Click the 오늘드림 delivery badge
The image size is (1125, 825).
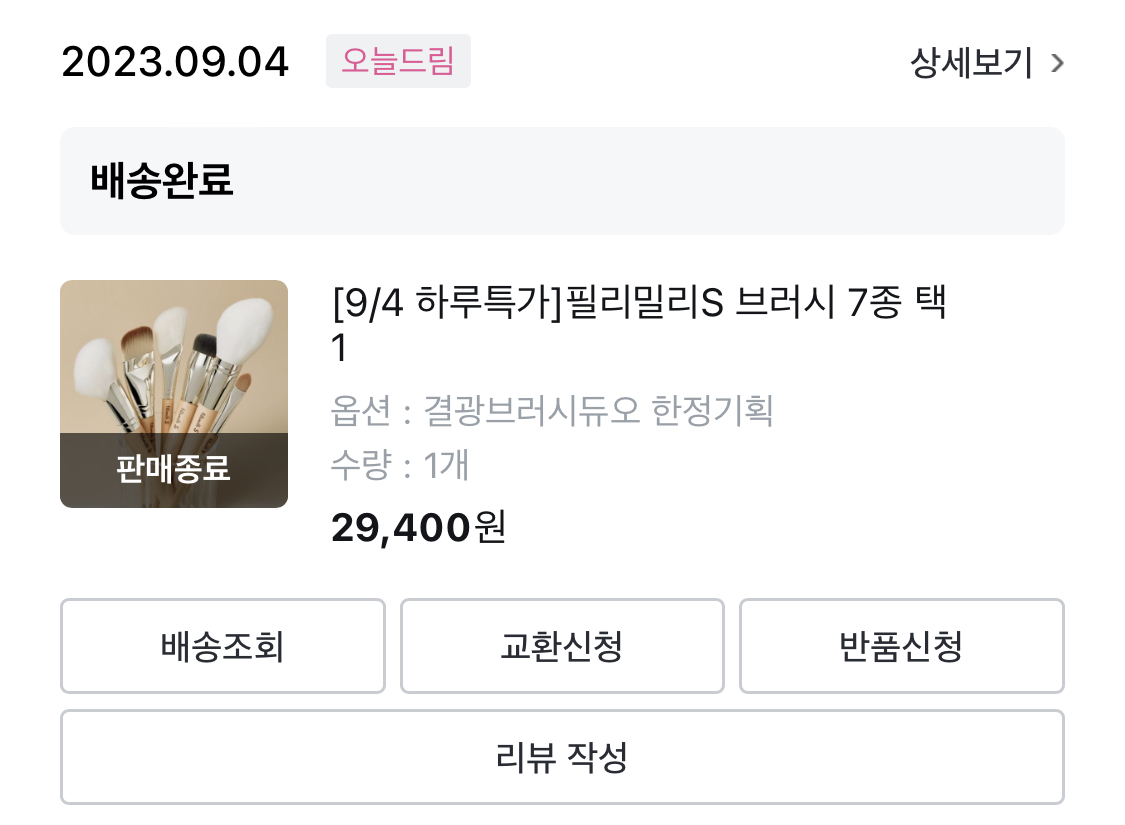coord(398,62)
